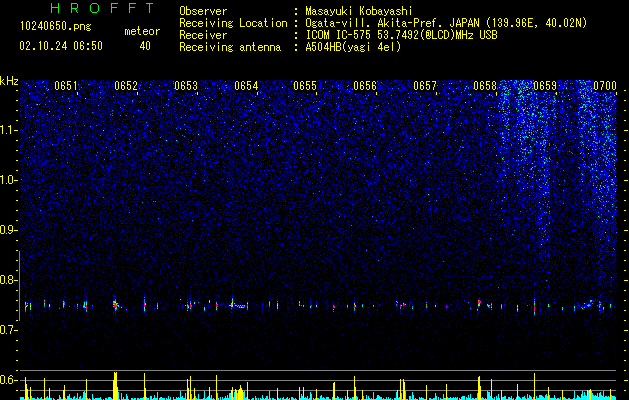Click the observer name Masayuki Kobayashi
Image resolution: width=629 pixels, height=400 pixels.
[359, 11]
